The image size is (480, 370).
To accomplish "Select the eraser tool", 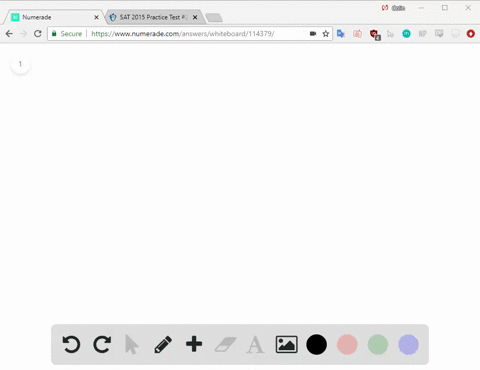I will click(x=225, y=344).
